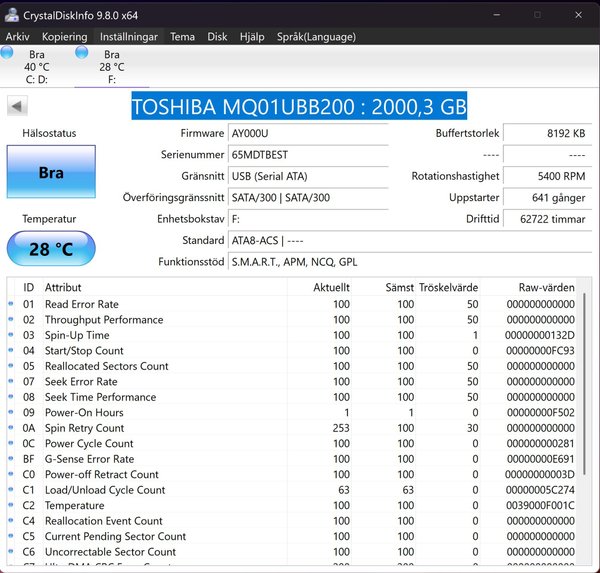600x573 pixels.
Task: Click status dot for Spin-Up Time
Action: (x=11, y=335)
